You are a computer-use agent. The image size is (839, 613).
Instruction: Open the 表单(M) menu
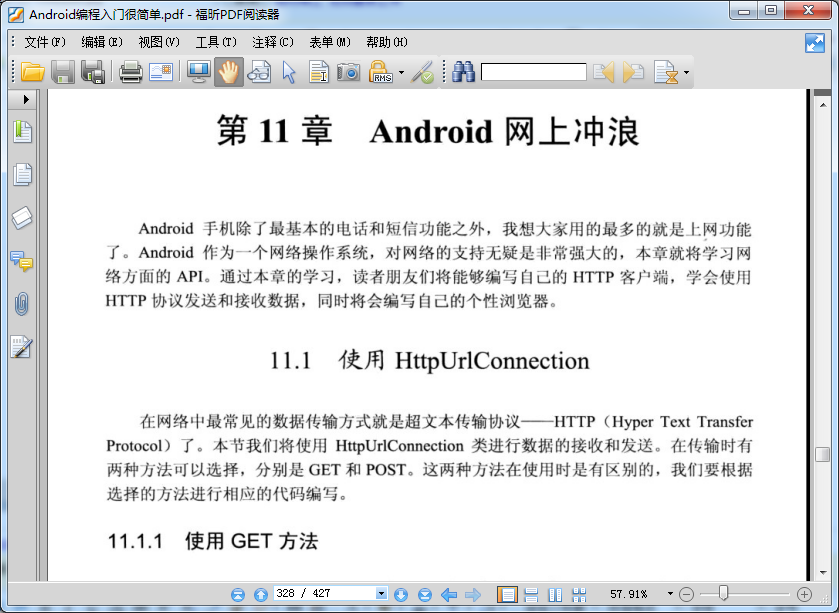(330, 42)
